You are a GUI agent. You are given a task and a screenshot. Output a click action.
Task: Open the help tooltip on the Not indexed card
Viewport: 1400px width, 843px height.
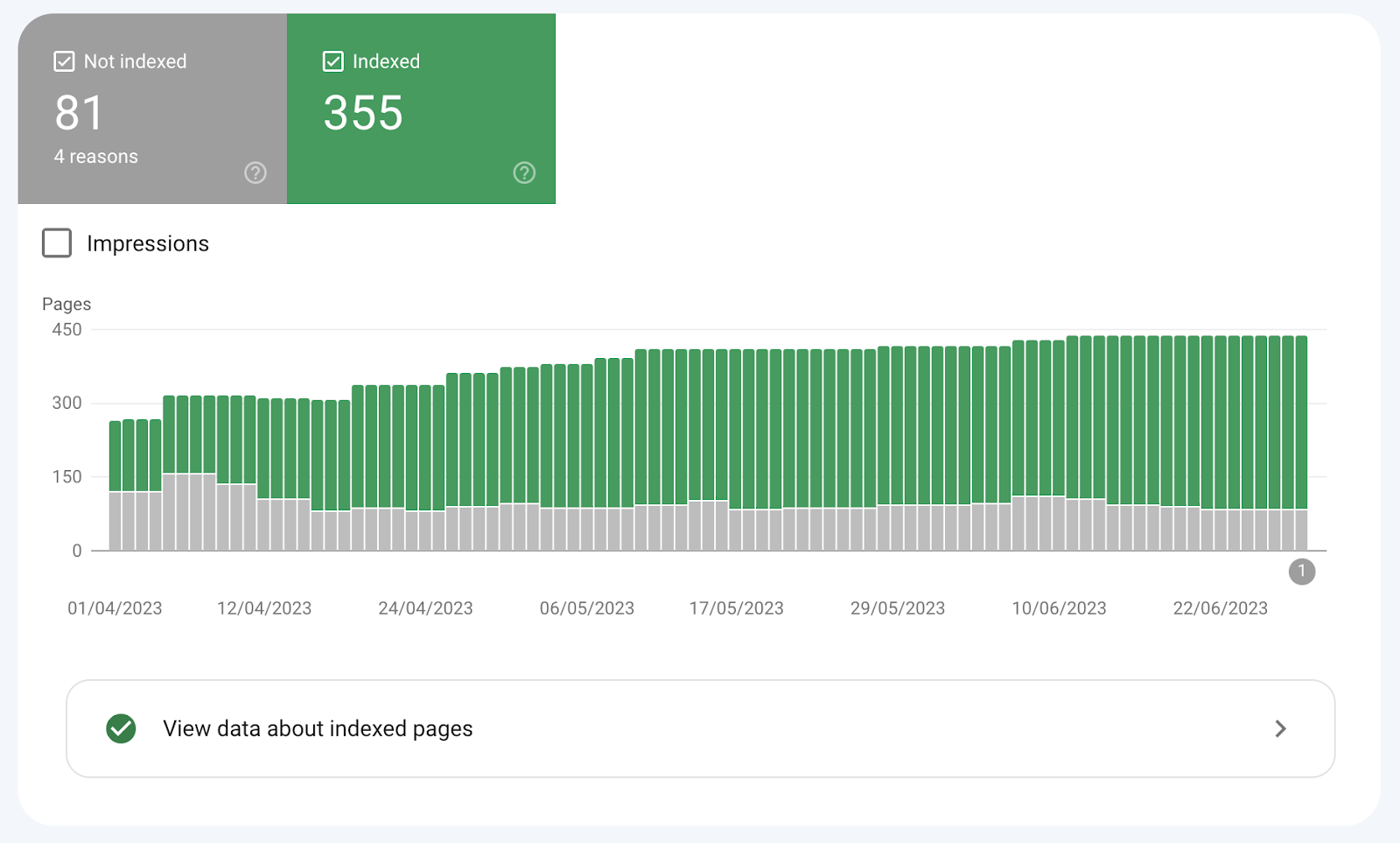[255, 173]
